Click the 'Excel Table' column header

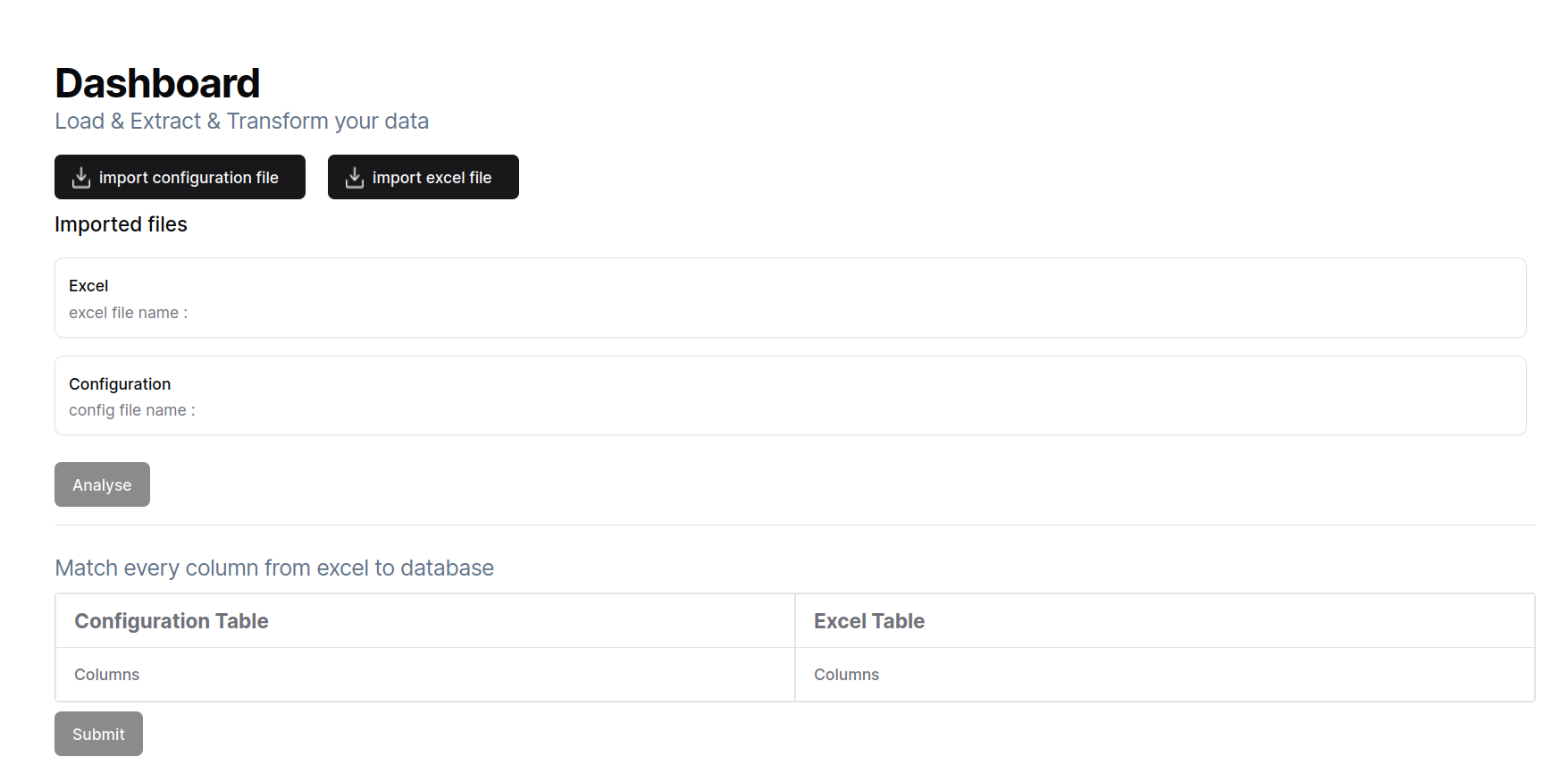click(x=868, y=621)
